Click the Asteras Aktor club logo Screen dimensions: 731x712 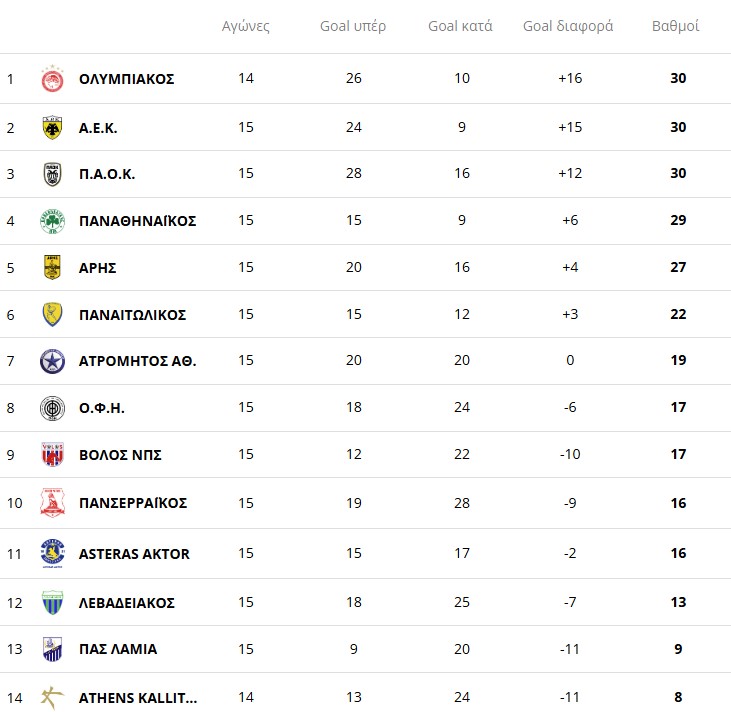coord(52,554)
